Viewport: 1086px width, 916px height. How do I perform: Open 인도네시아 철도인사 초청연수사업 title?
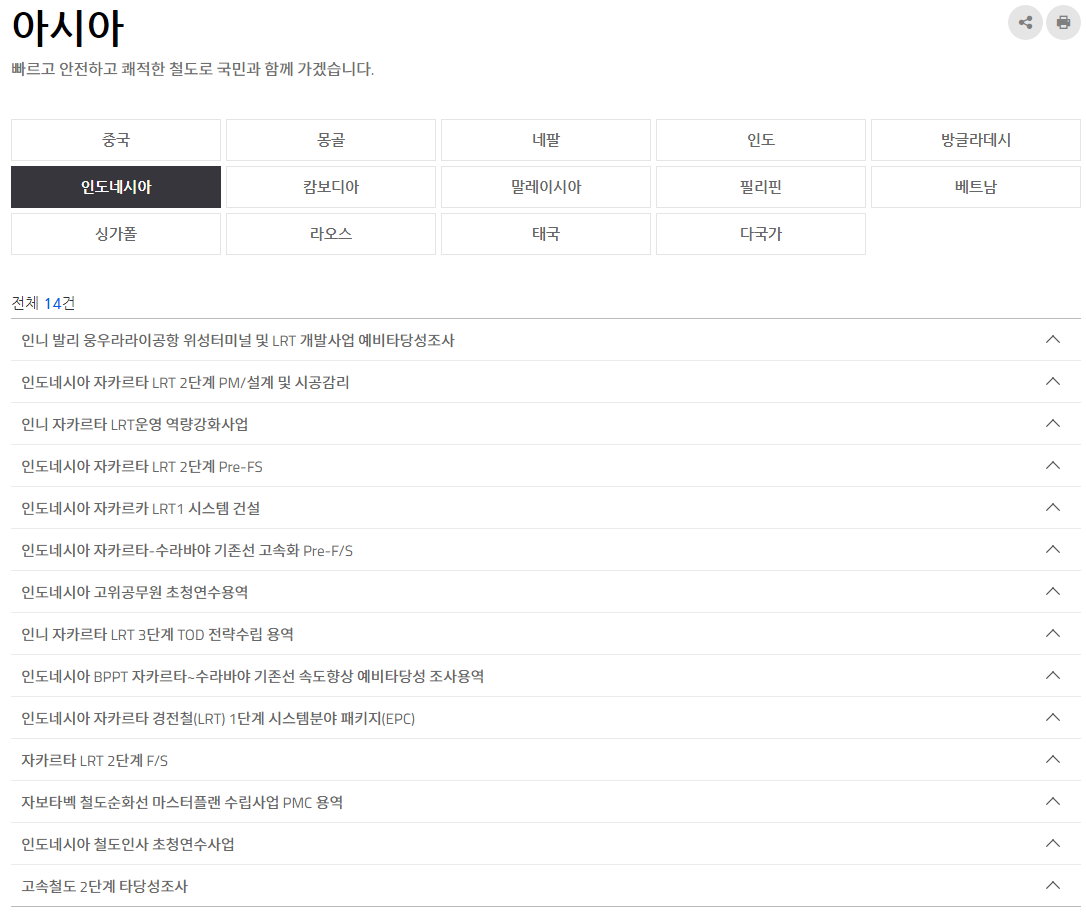[127, 844]
